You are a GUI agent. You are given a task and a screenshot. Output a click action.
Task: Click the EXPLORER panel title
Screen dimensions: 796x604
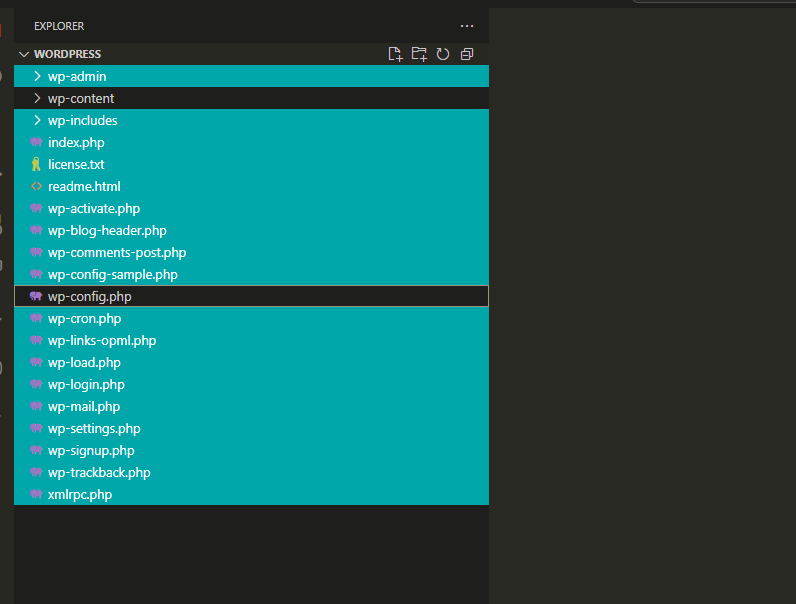59,26
